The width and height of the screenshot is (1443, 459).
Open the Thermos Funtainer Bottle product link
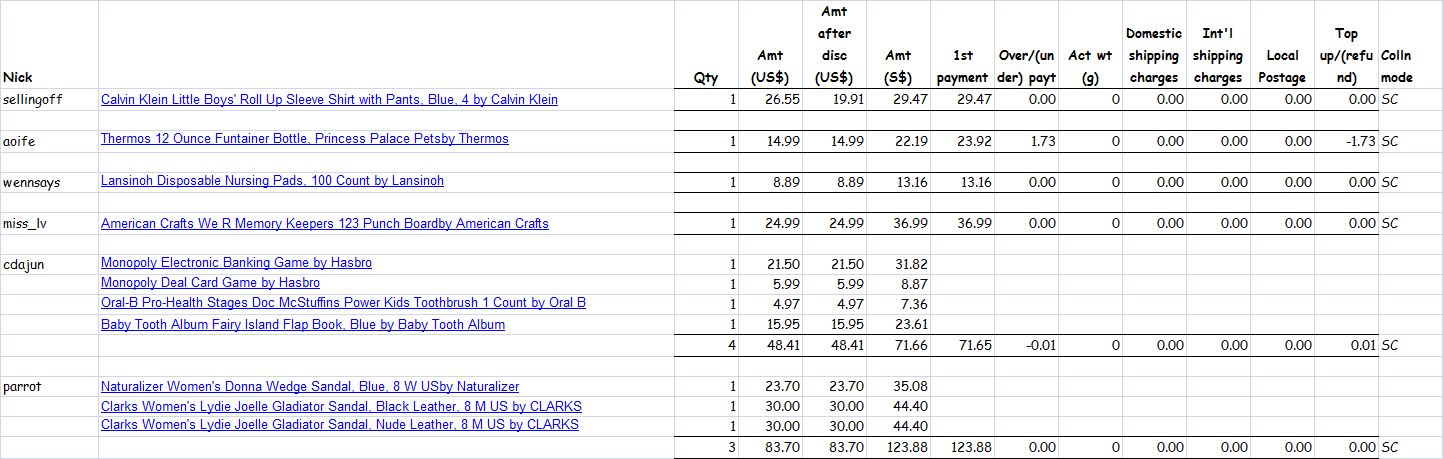pyautogui.click(x=305, y=139)
